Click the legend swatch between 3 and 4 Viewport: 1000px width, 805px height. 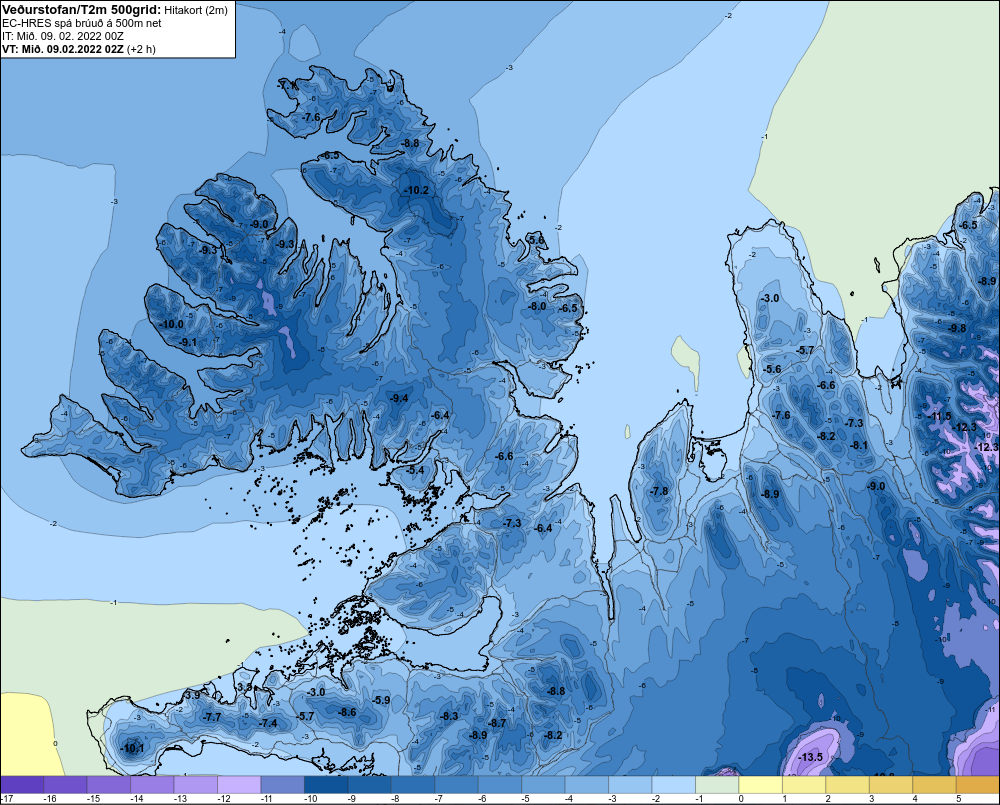pyautogui.click(x=890, y=785)
